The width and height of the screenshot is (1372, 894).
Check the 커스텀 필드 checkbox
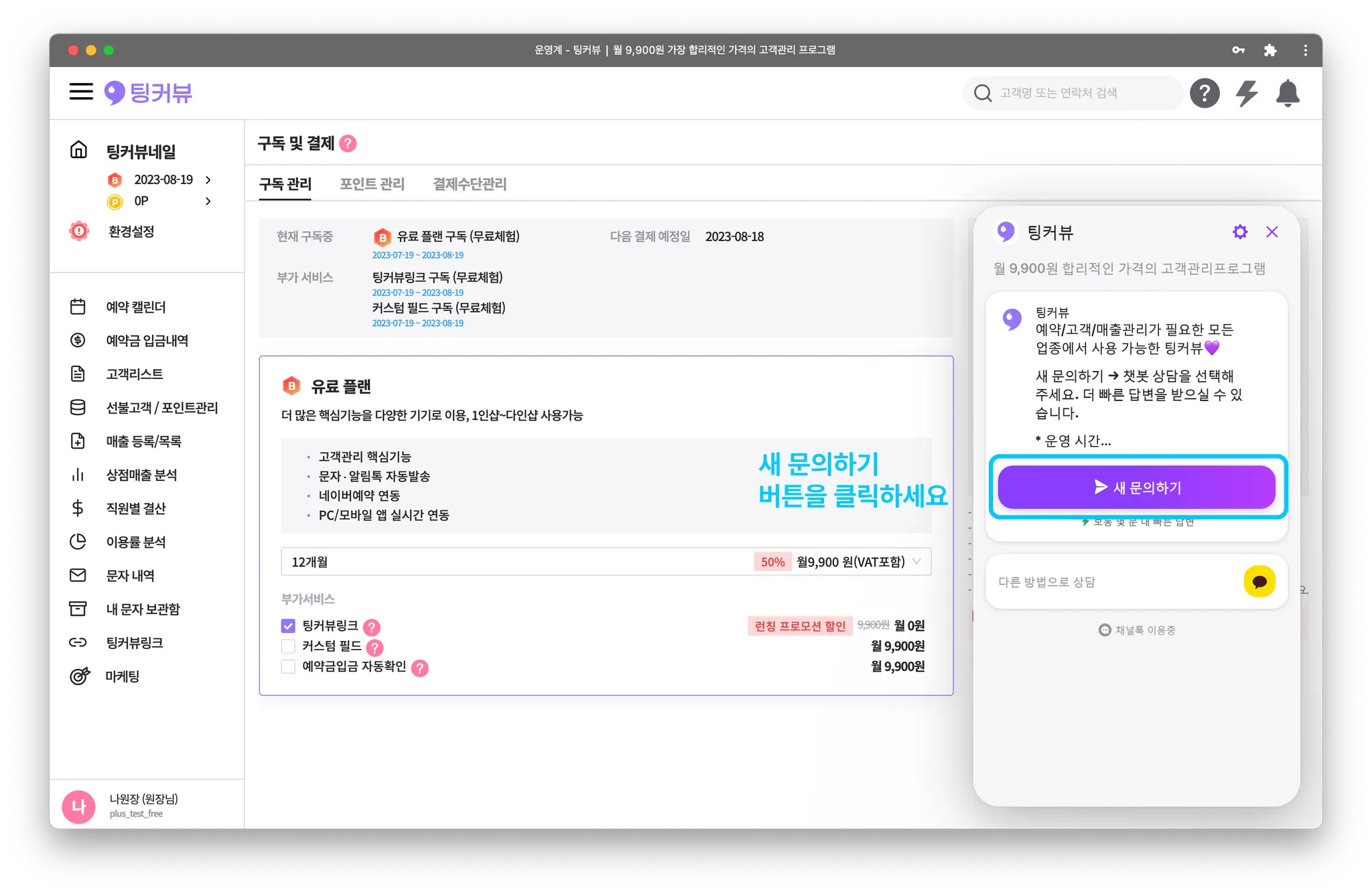click(288, 646)
